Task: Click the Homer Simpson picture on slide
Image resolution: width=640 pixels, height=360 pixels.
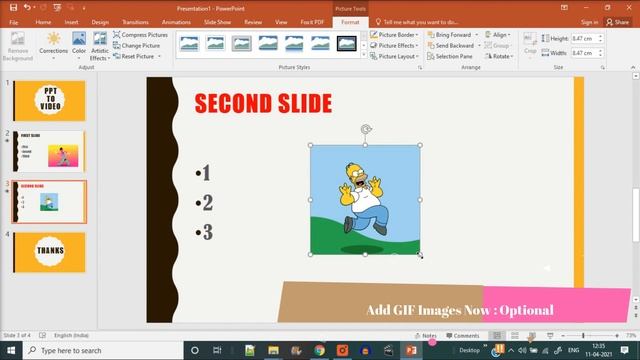Action: [365, 200]
